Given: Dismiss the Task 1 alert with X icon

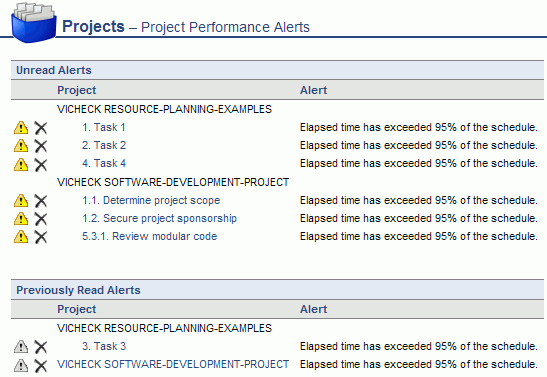Looking at the screenshot, I should click(41, 128).
